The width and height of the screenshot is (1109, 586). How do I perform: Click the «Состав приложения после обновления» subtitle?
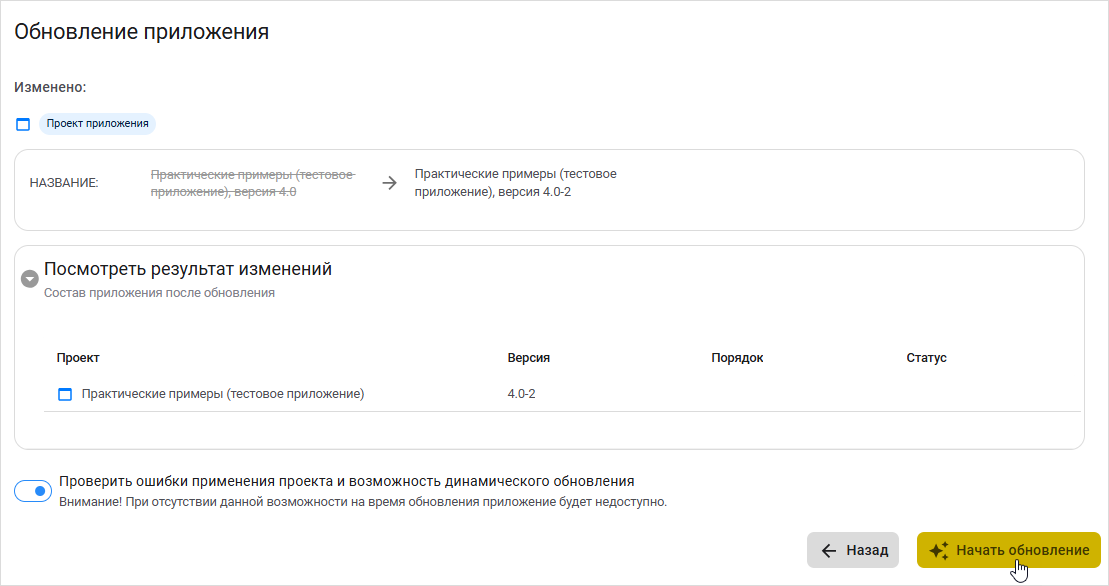pyautogui.click(x=159, y=293)
